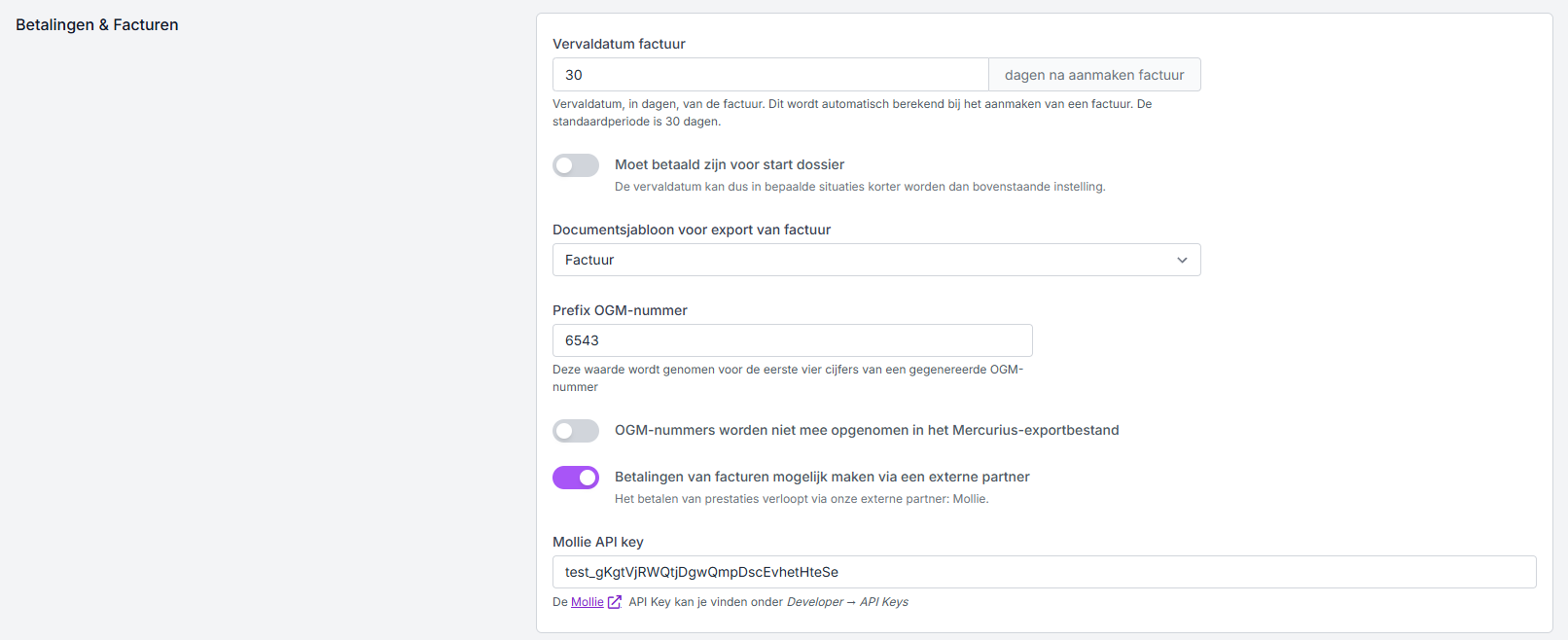Click the 'Moet betaald zijn voor start dossier' label text
The width and height of the screenshot is (1568, 640).
point(730,164)
